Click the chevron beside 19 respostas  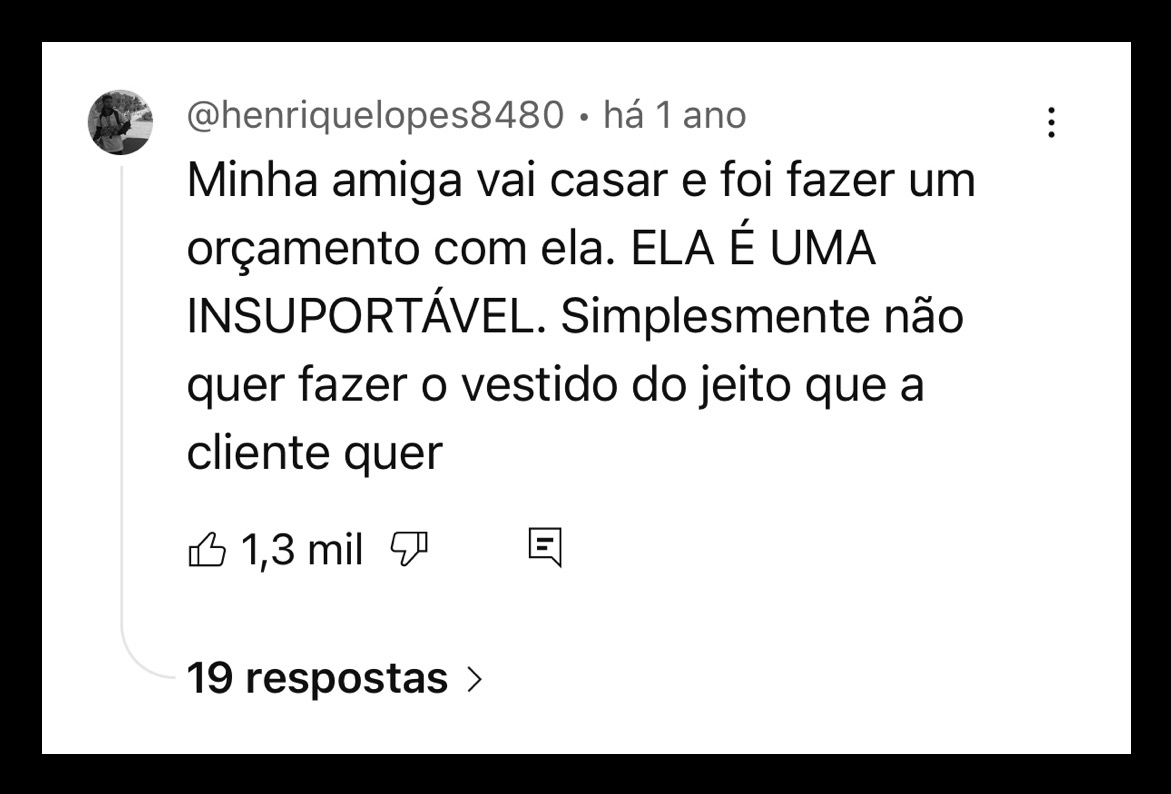tap(474, 680)
